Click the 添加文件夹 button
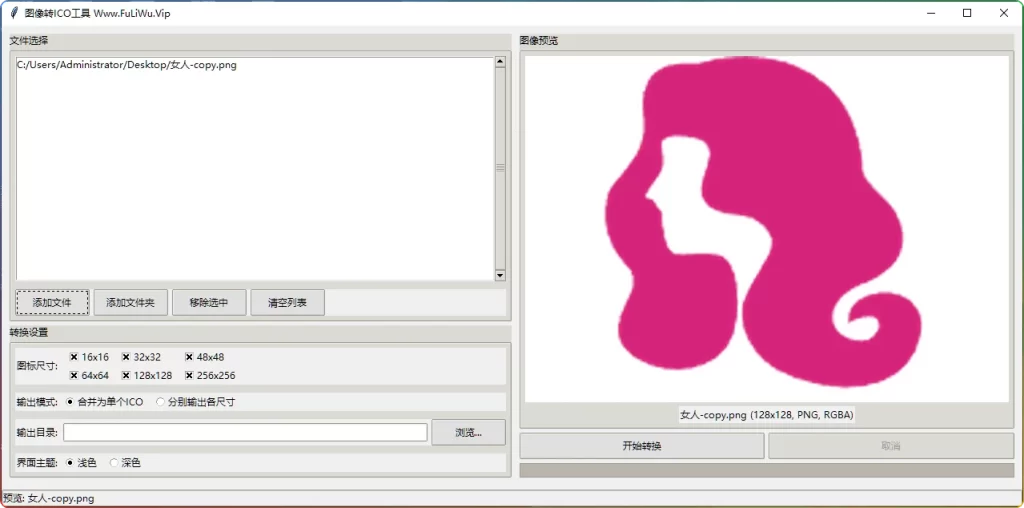The height and width of the screenshot is (508, 1024). [131, 303]
